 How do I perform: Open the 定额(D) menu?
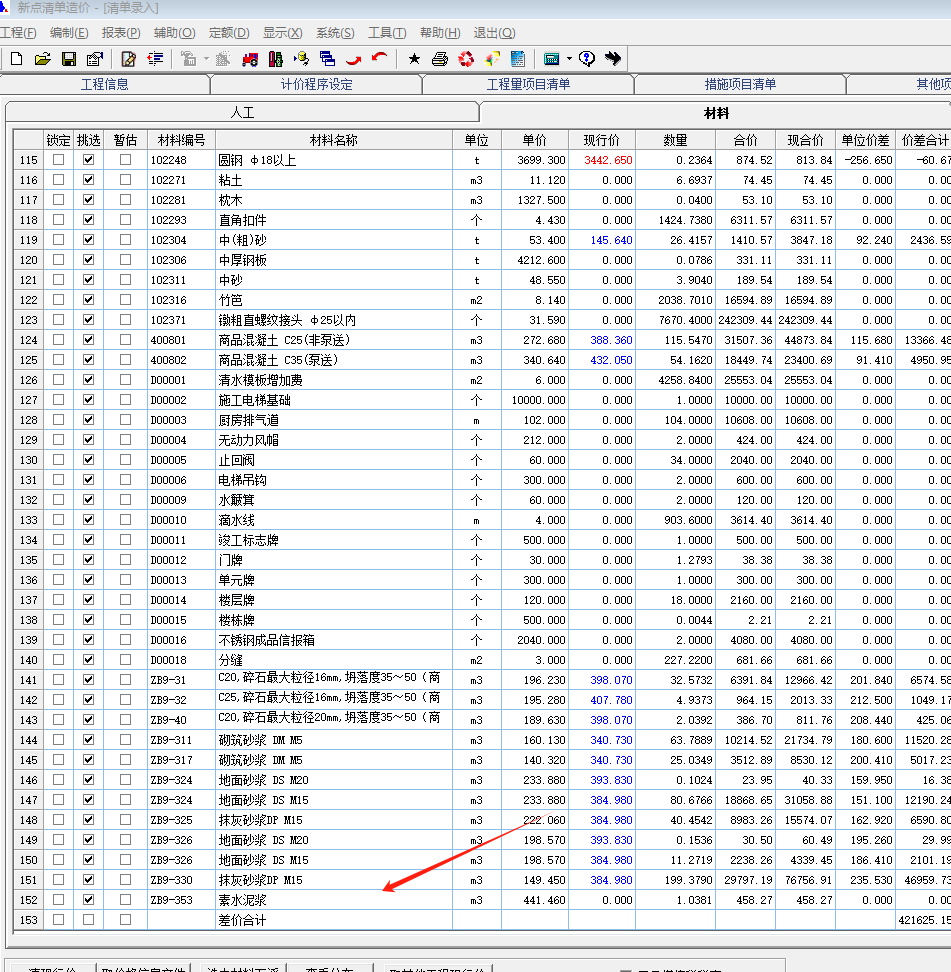tap(229, 33)
